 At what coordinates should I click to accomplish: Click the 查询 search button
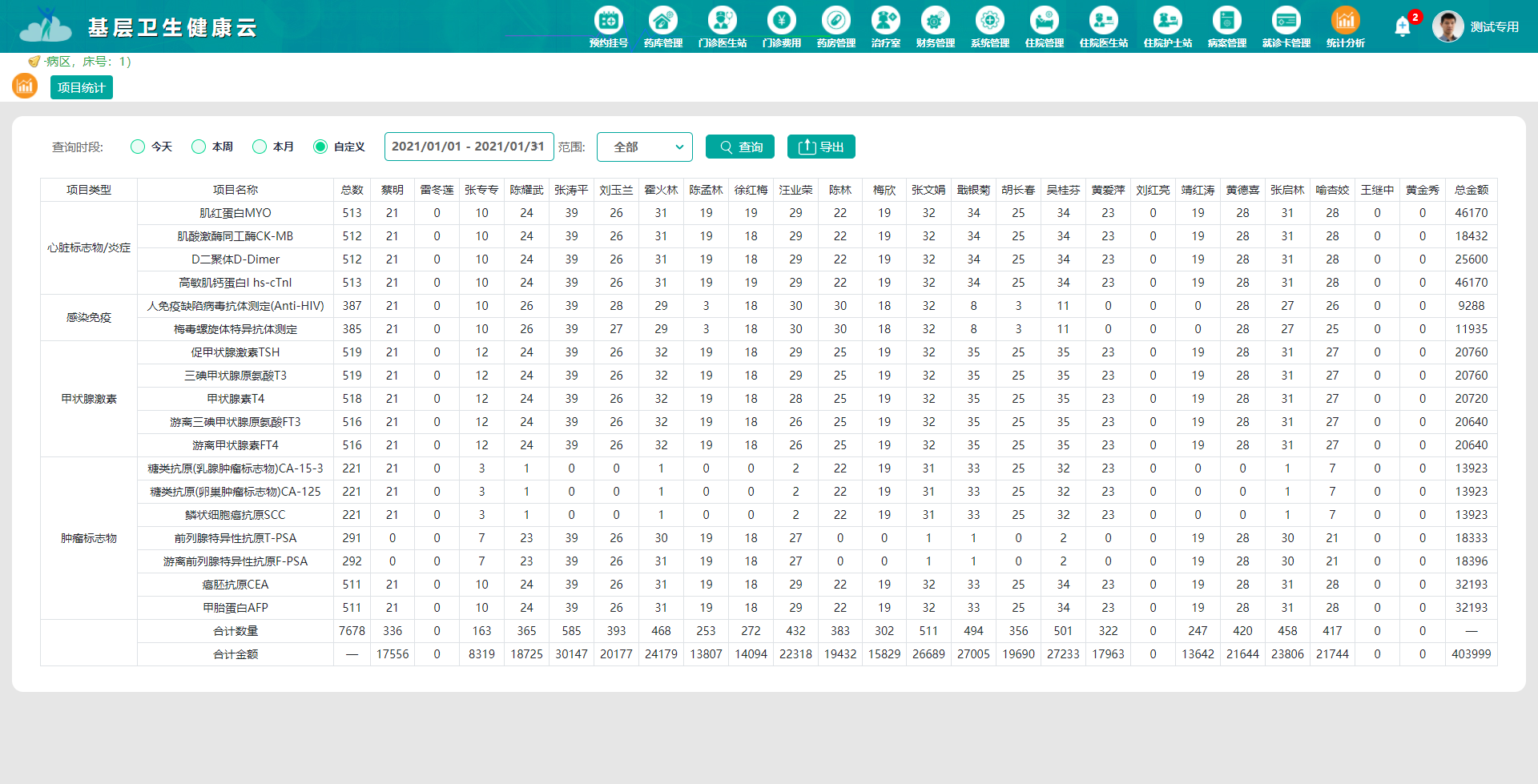[x=740, y=147]
